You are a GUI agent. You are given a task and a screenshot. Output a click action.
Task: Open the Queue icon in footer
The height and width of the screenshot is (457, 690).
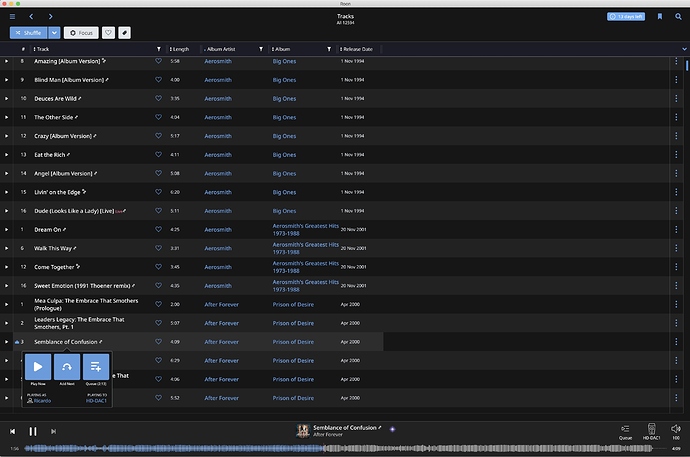click(625, 431)
